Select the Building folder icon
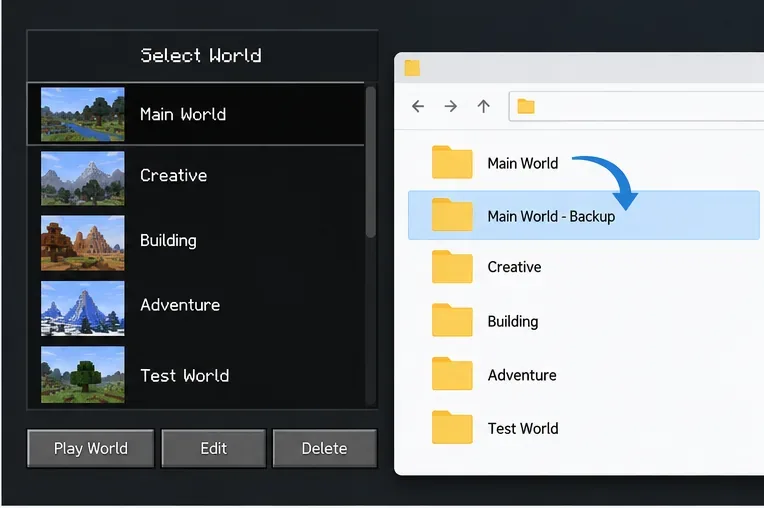764x508 pixels. click(x=452, y=320)
